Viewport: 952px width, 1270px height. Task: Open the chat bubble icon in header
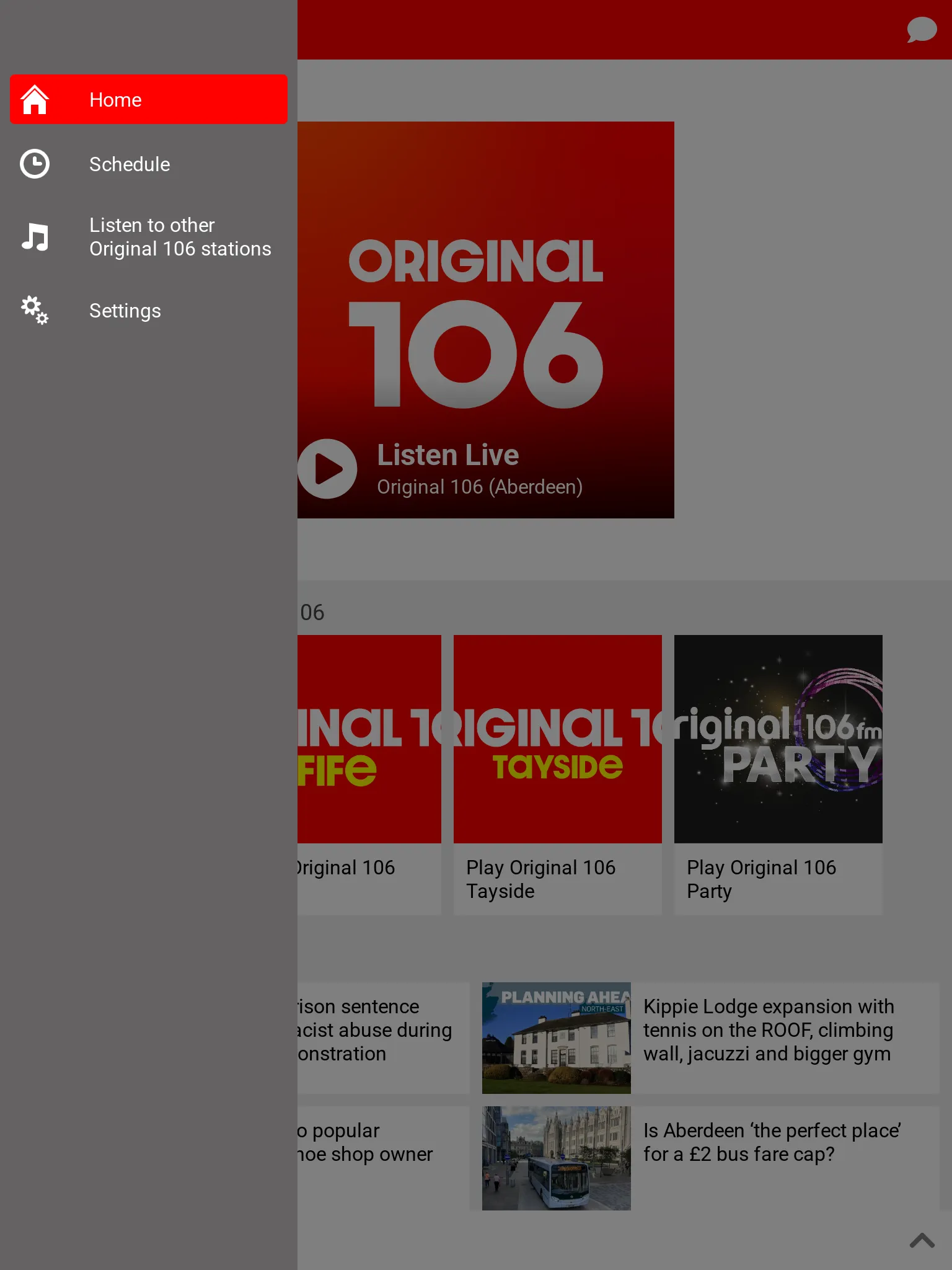(922, 30)
